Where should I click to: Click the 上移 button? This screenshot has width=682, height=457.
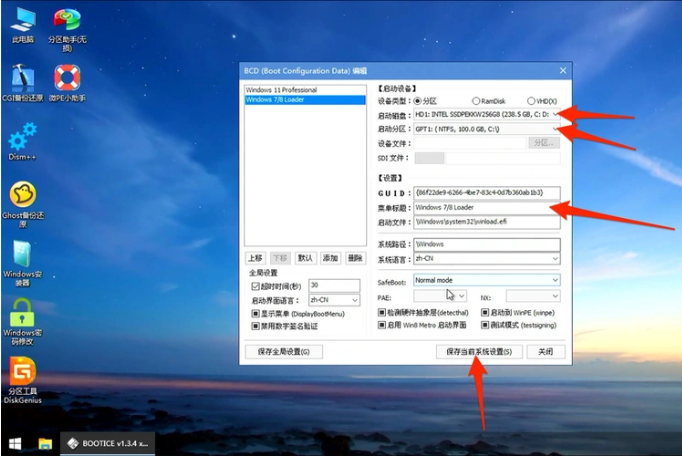[255, 258]
